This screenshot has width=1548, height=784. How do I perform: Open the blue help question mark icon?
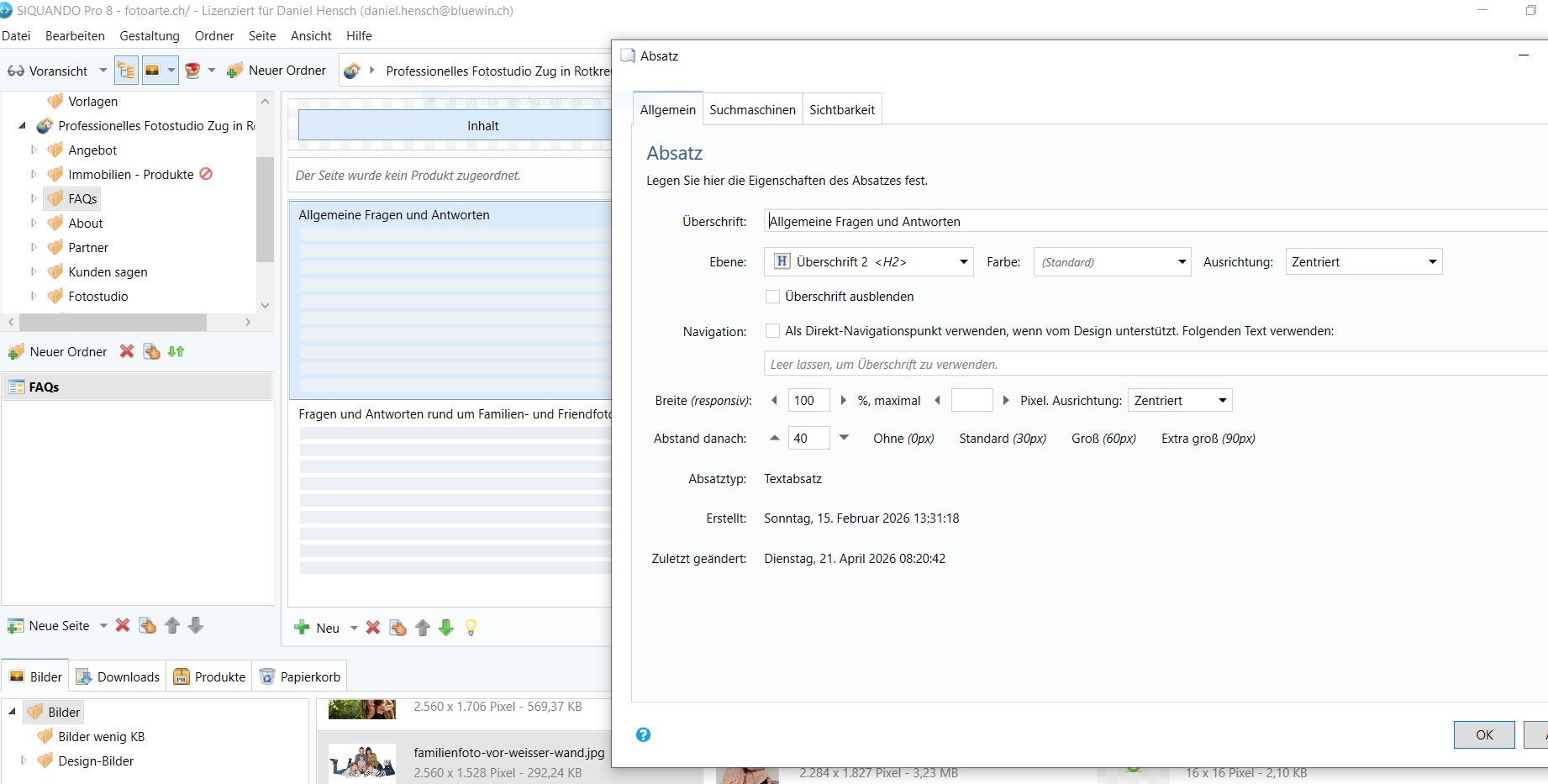[643, 734]
